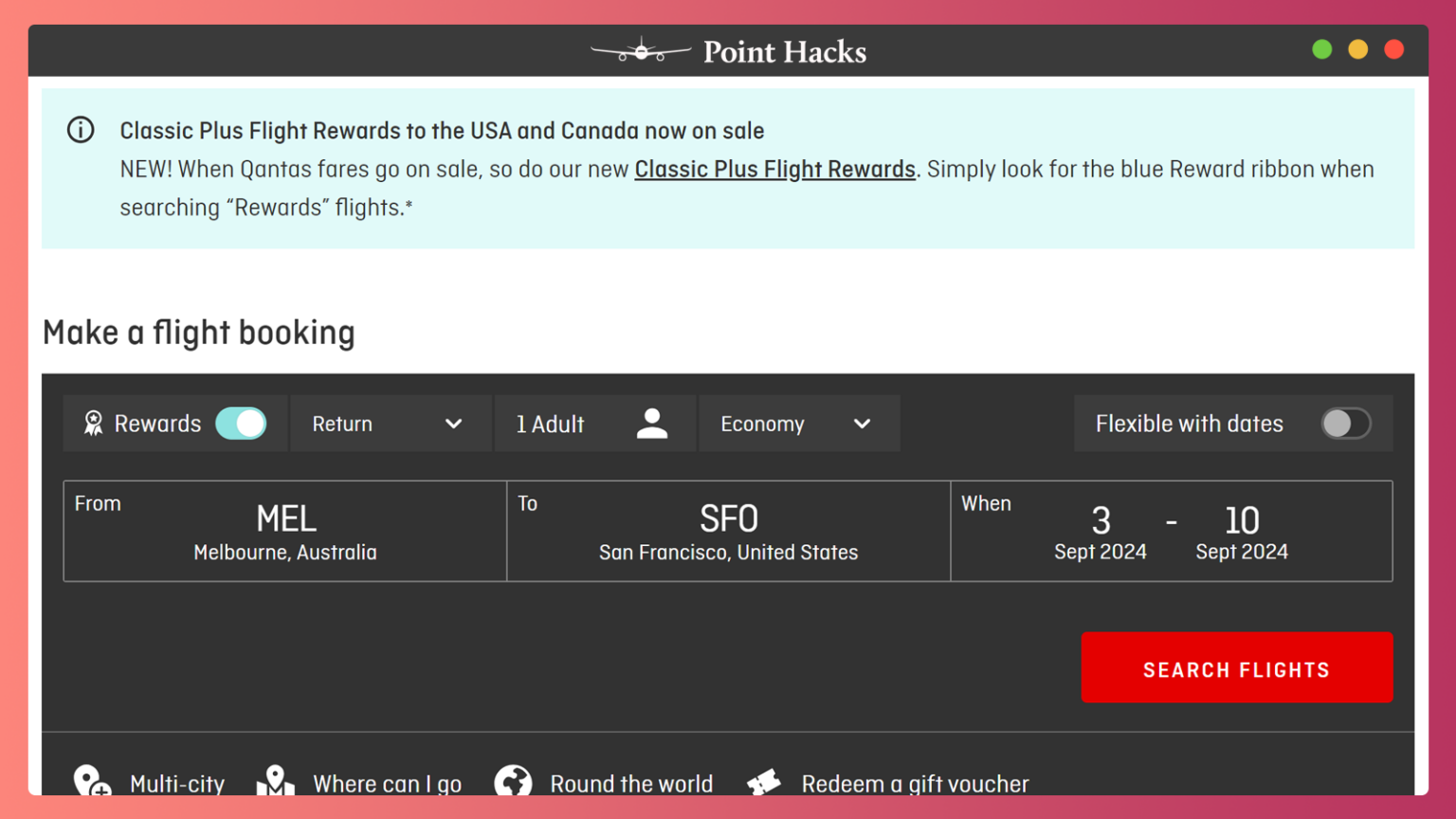Click the red window control button

[x=1394, y=49]
